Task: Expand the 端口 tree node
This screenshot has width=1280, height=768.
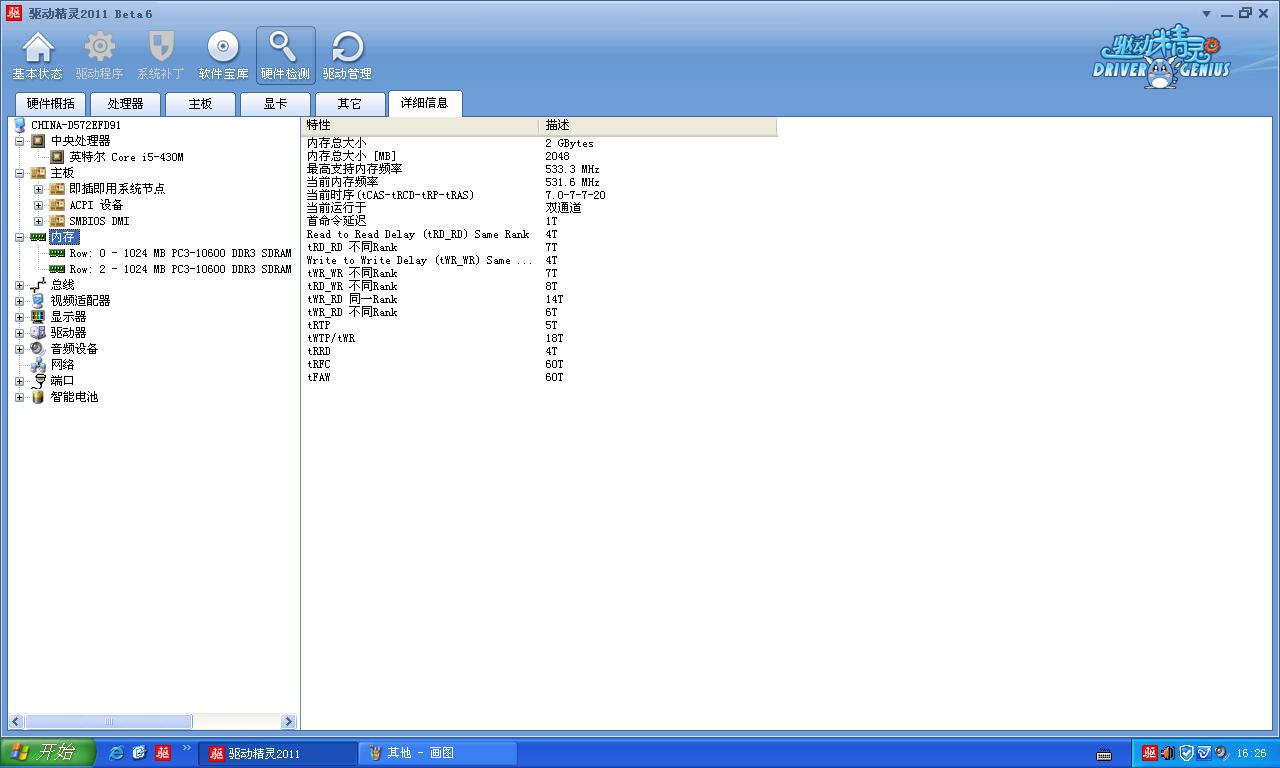Action: point(19,381)
